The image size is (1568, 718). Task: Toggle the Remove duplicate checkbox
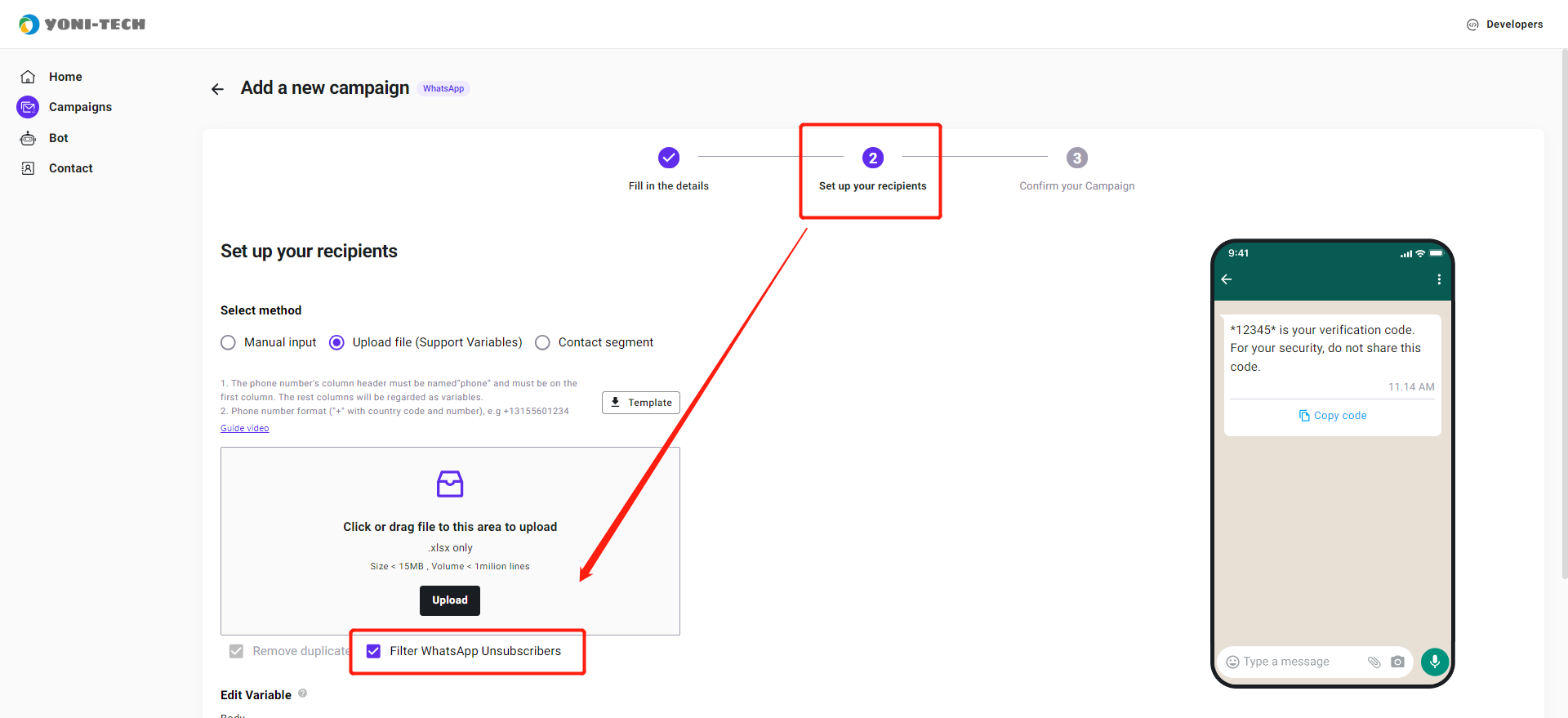click(236, 651)
